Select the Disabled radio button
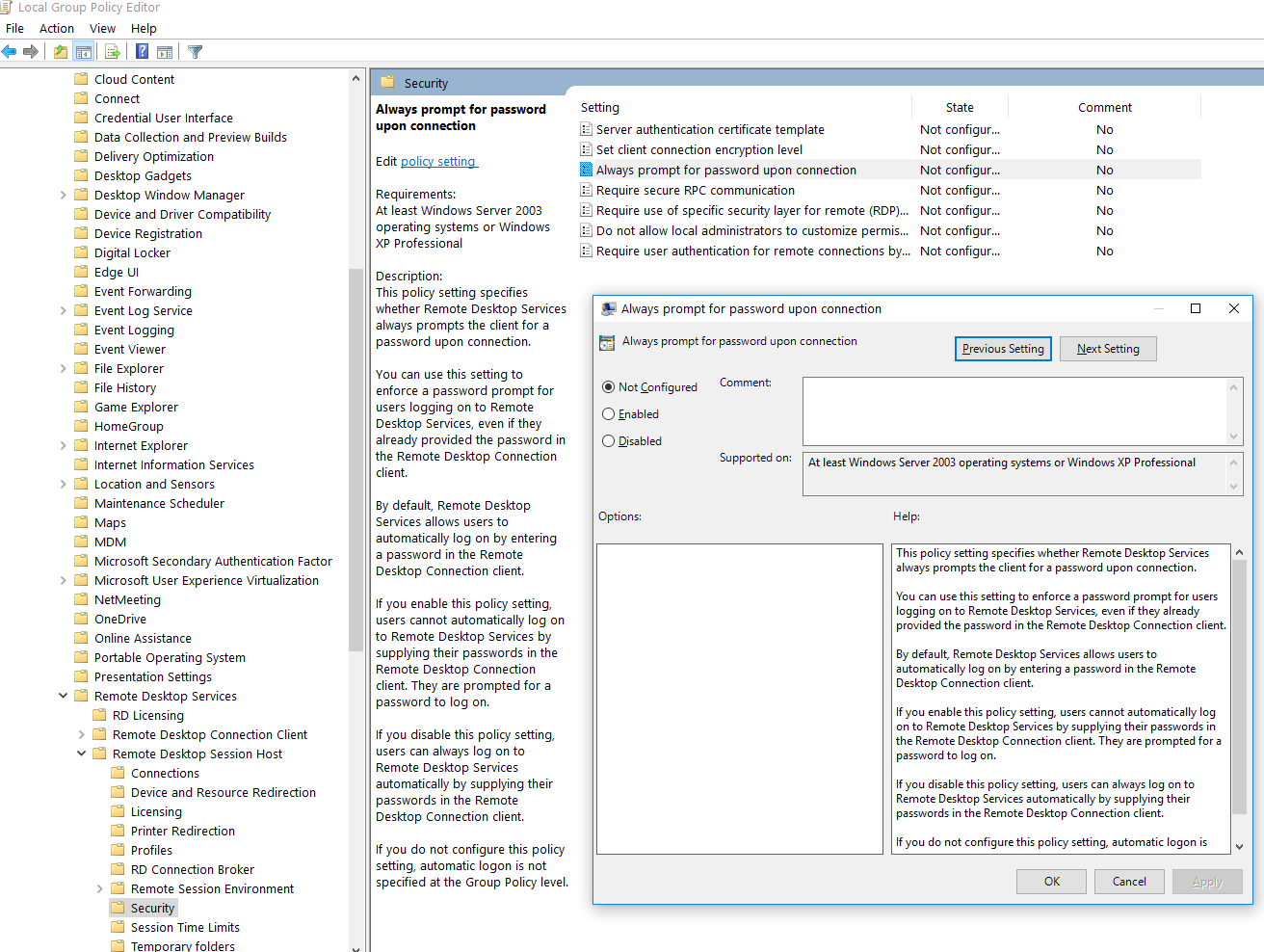Image resolution: width=1264 pixels, height=952 pixels. pyautogui.click(x=609, y=441)
